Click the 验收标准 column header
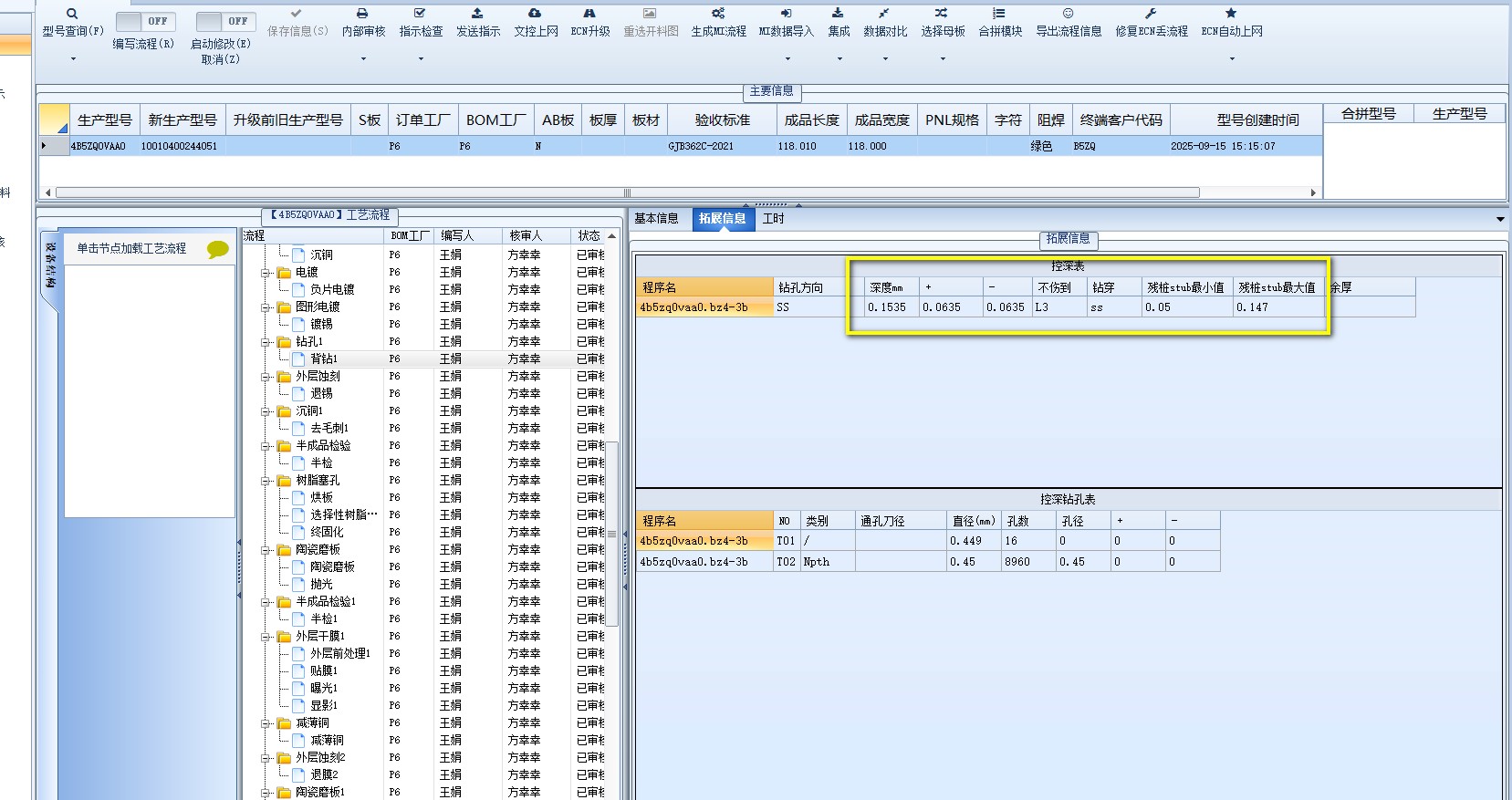Screen dimensions: 1512x800 [722, 120]
